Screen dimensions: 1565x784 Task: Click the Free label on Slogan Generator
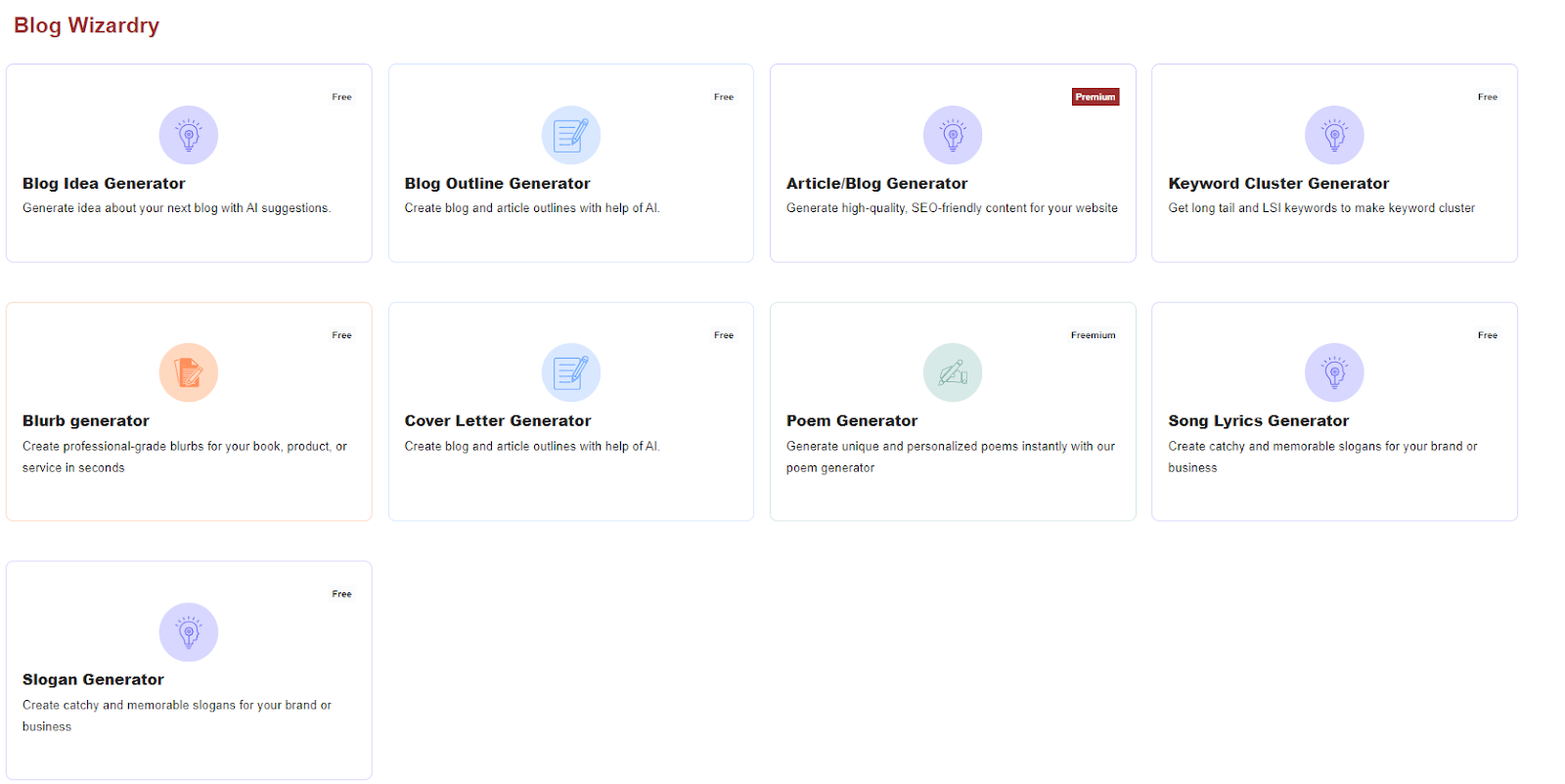point(341,594)
